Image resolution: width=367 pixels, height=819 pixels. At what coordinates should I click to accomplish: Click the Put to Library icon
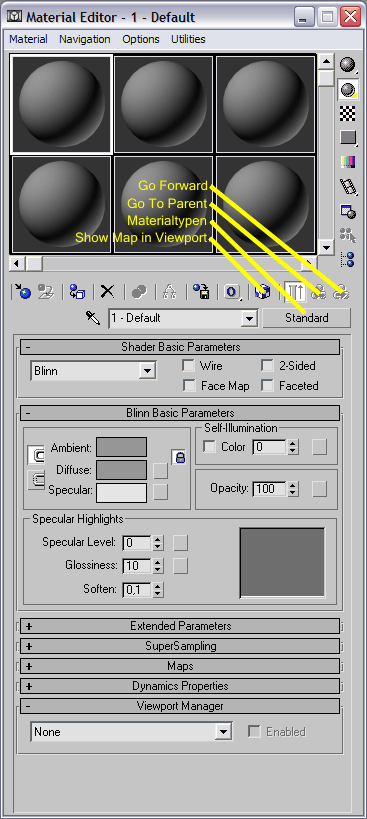point(201,291)
